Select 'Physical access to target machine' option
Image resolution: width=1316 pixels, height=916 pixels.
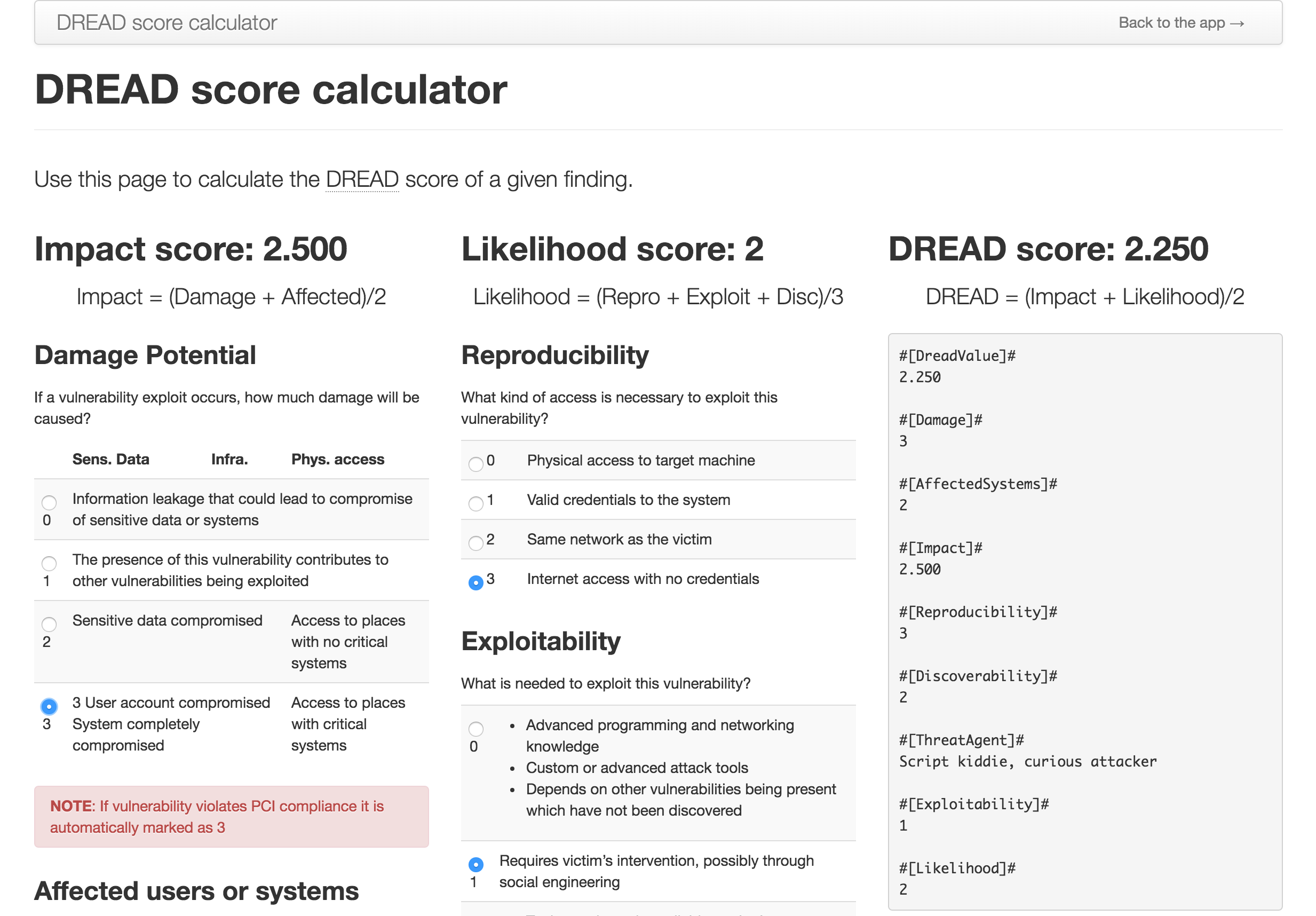click(x=475, y=464)
